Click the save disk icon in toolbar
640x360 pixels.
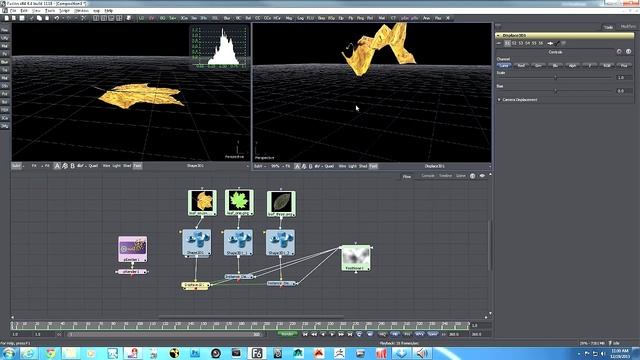[22, 18]
